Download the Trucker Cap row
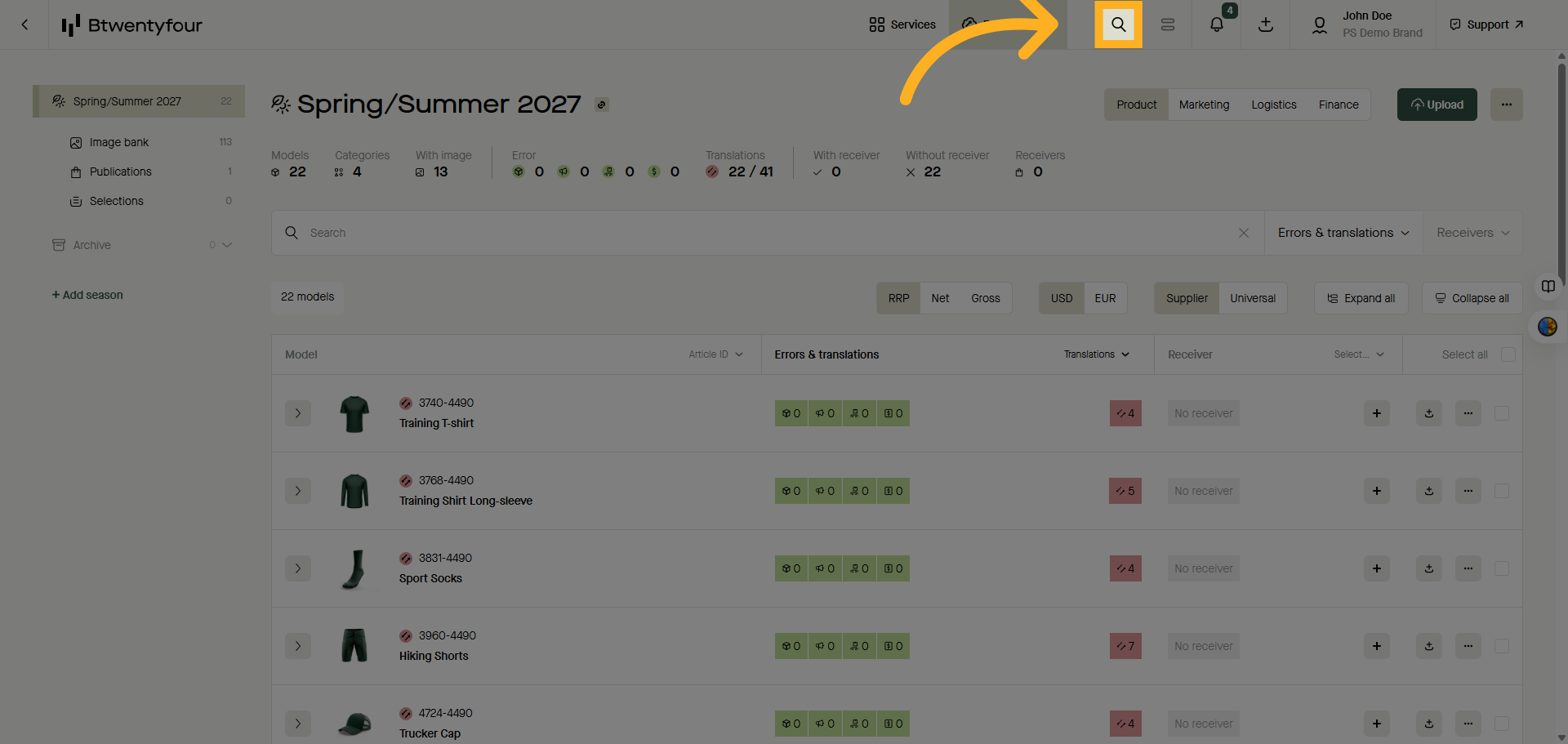 (x=1429, y=724)
